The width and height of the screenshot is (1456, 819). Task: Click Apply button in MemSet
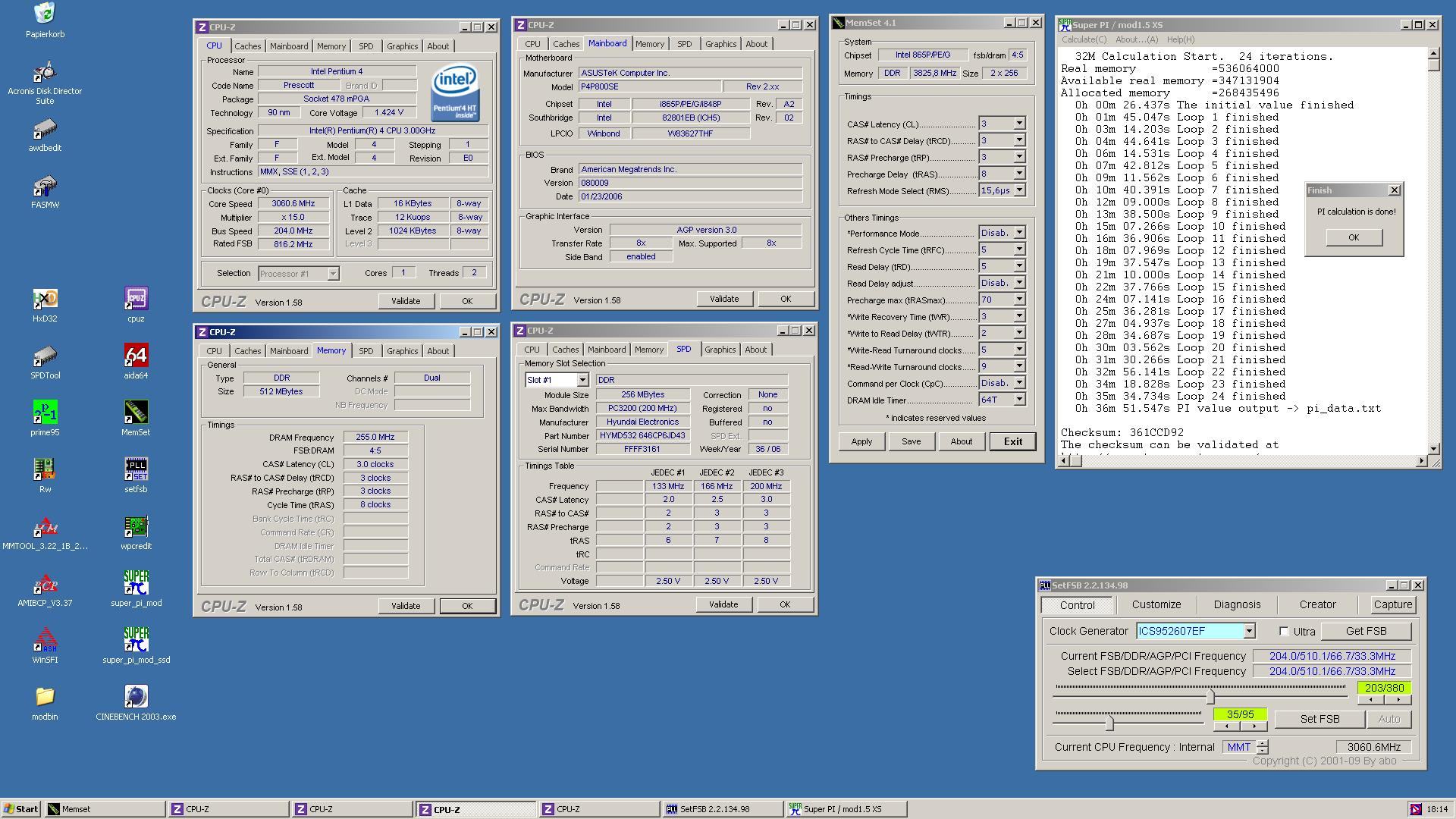(861, 441)
